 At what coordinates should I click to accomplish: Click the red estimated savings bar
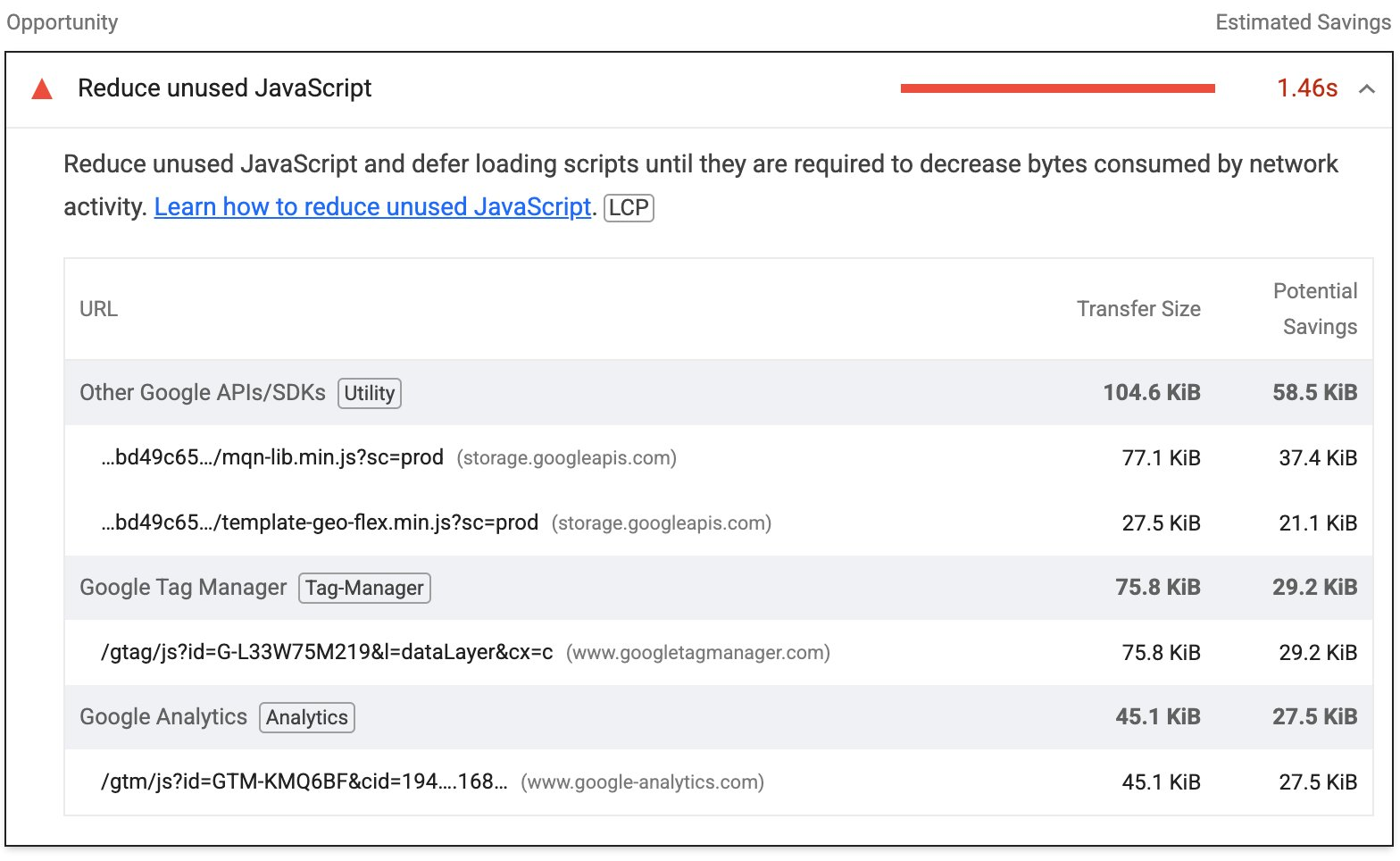[1057, 88]
